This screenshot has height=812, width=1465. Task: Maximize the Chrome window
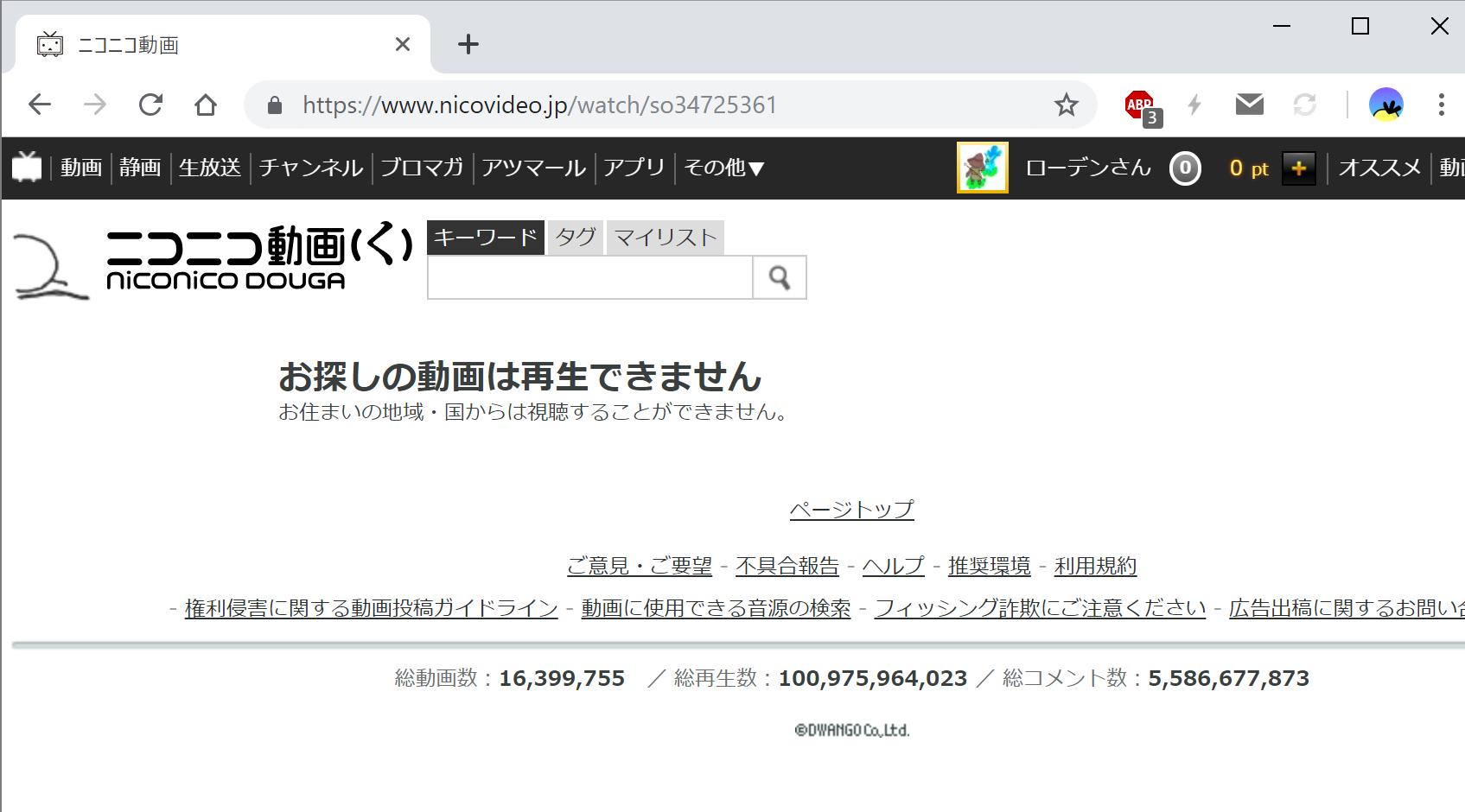point(1360,26)
